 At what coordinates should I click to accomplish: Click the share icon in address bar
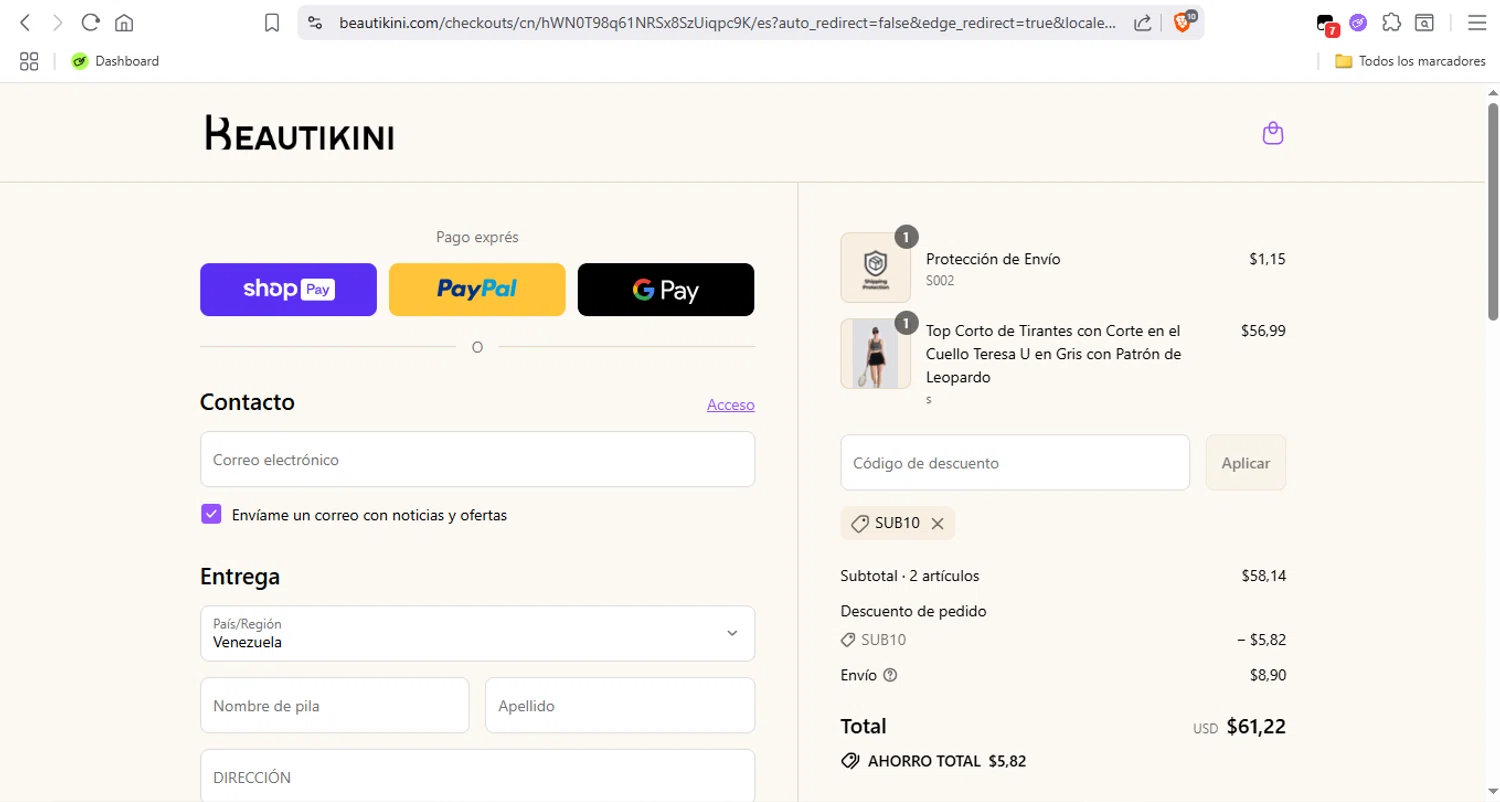click(1142, 22)
